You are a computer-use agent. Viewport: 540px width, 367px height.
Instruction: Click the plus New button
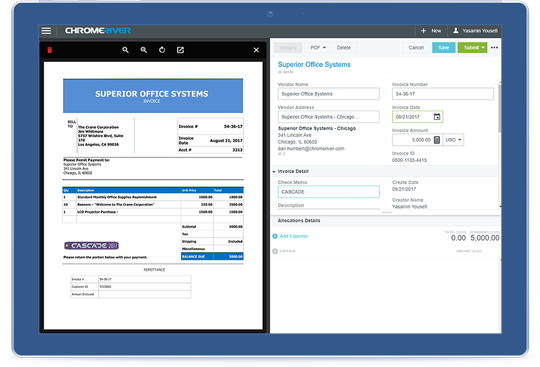(431, 31)
